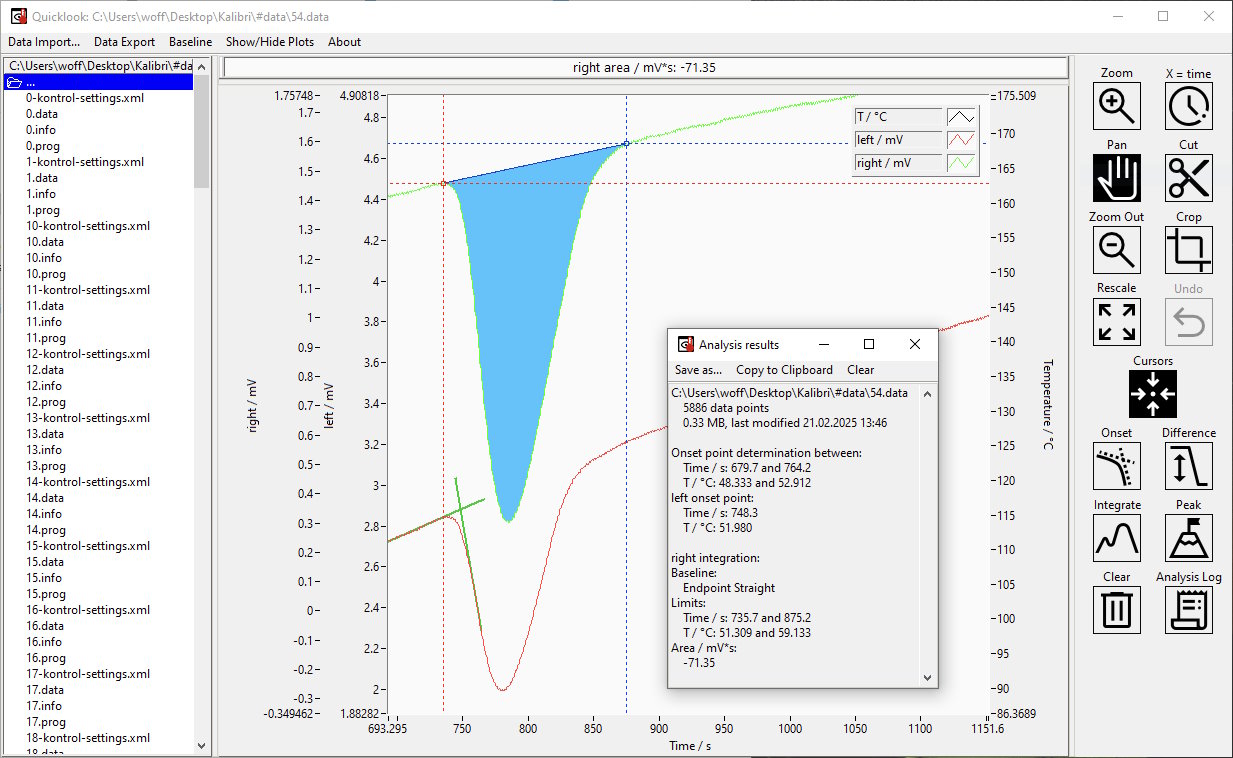Open the Show/Hide Plots menu

(x=270, y=42)
